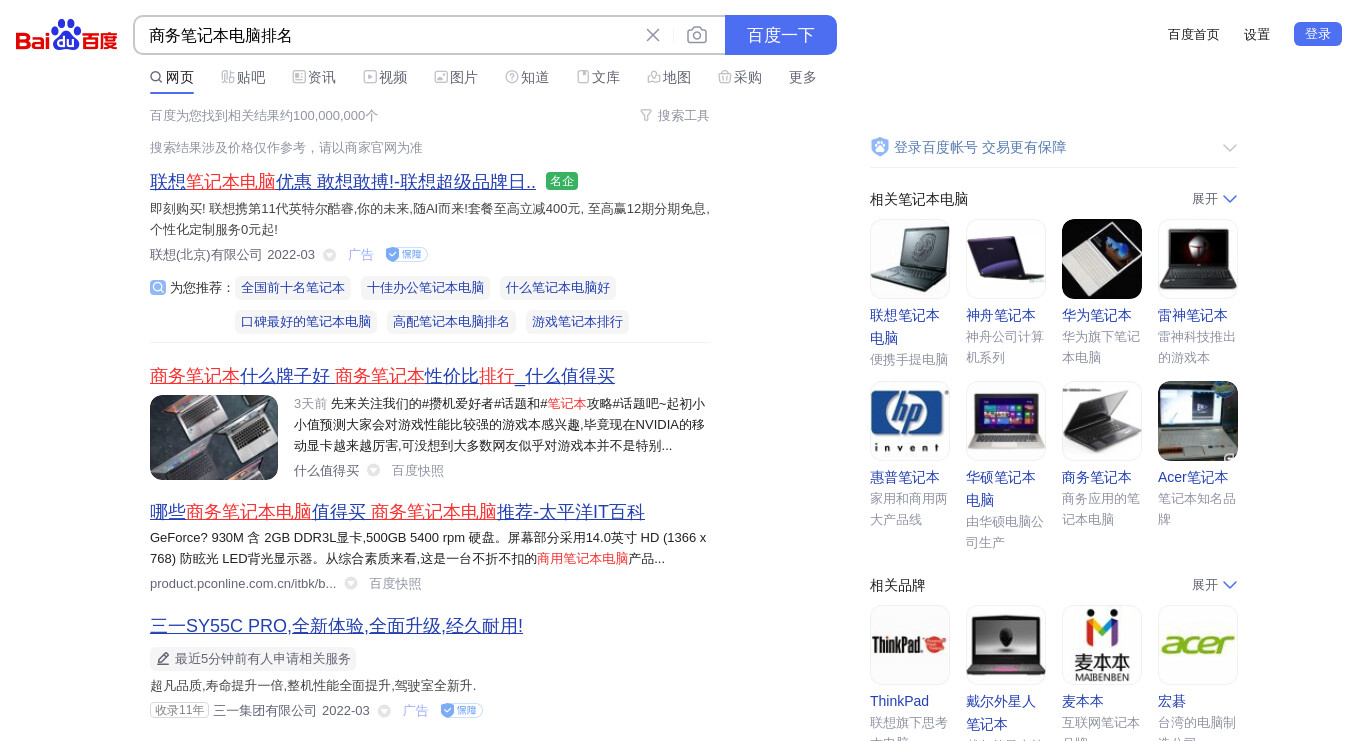This screenshot has height=741, width=1366.
Task: Select suggestion 游戏笔记本排行
Action: 577,322
